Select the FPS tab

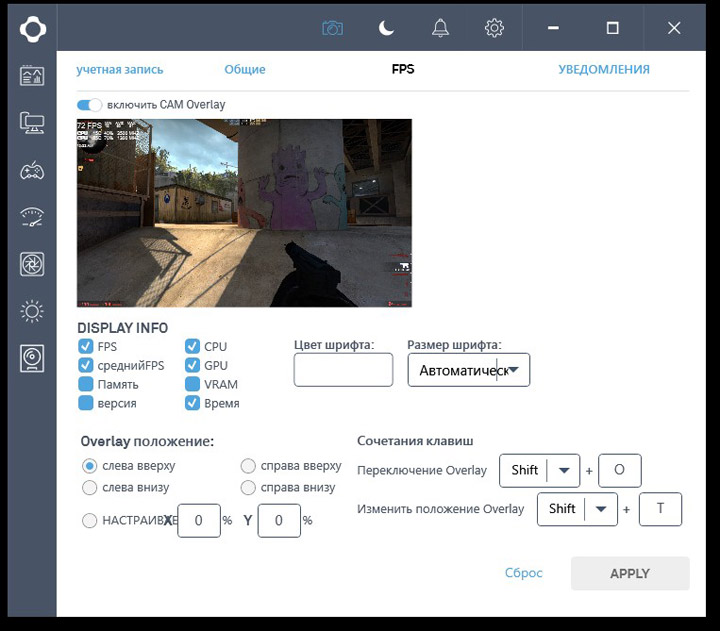point(403,69)
